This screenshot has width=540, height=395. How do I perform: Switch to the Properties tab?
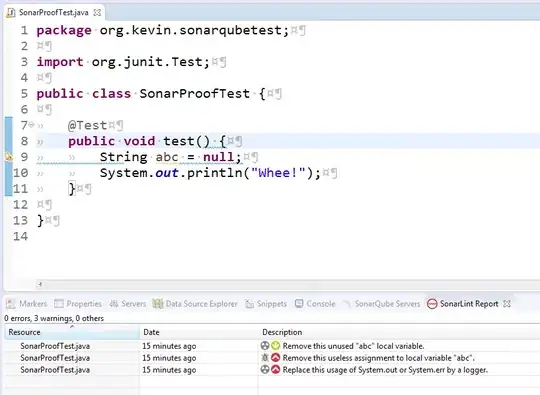pyautogui.click(x=78, y=304)
